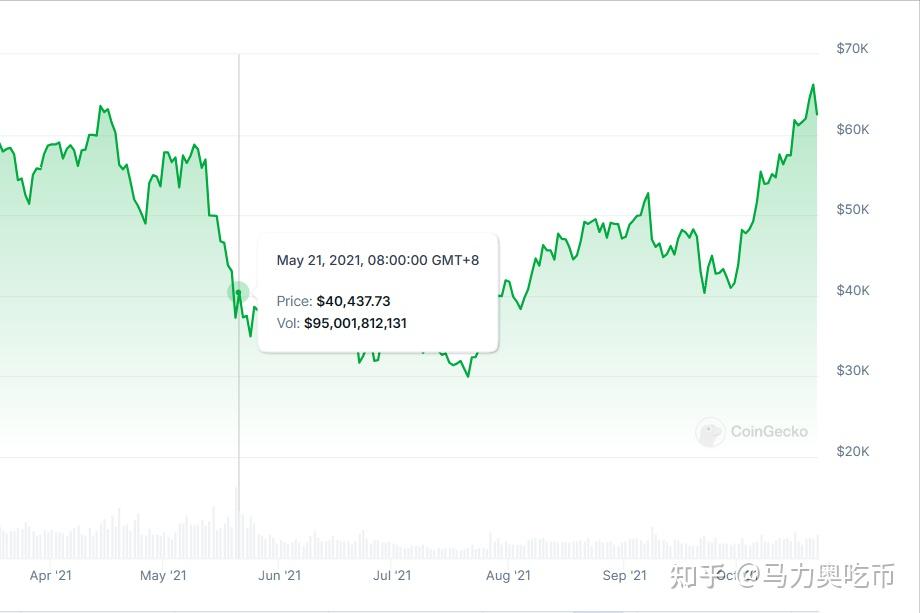Click the CoinGecko gecko logo icon
The height and width of the screenshot is (613, 920).
click(710, 432)
